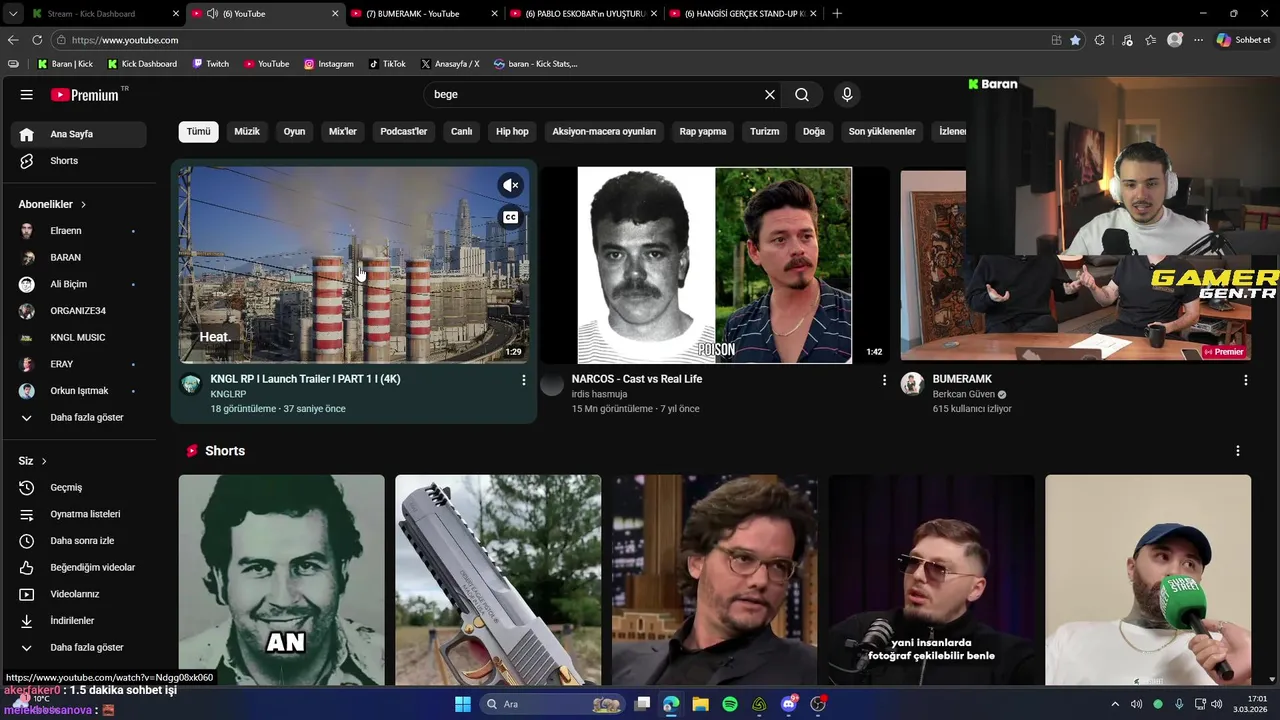Open the TikTok bookmark
The image size is (1280, 720).
coord(387,64)
